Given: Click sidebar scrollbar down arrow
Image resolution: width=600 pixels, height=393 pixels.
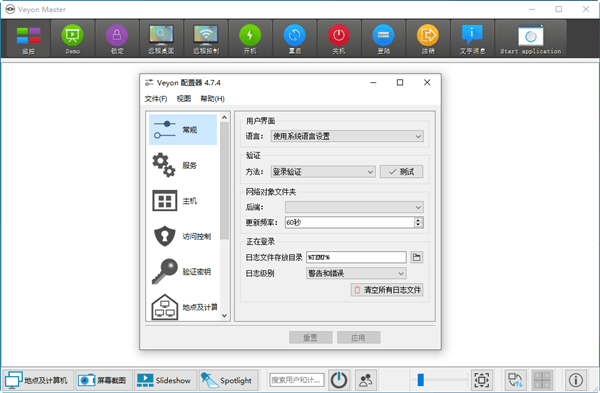Looking at the screenshot, I should [225, 316].
